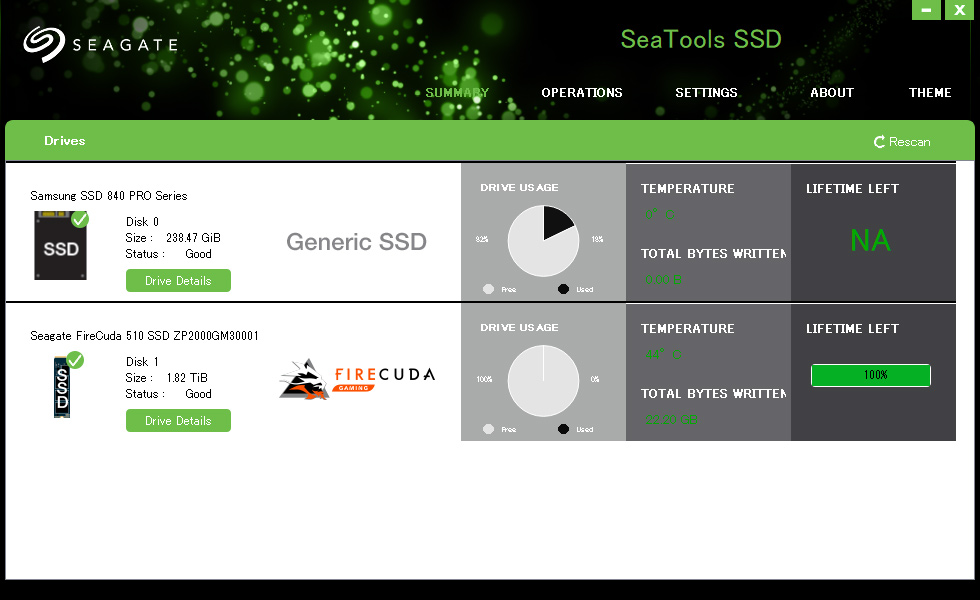Click Disk 1 Drive Usage heading
This screenshot has width=980, height=600.
click(519, 327)
